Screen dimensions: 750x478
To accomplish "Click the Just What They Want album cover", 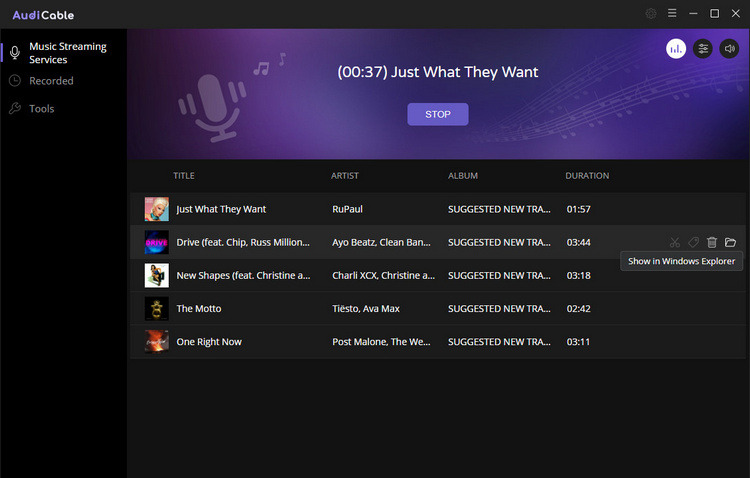I will (157, 209).
